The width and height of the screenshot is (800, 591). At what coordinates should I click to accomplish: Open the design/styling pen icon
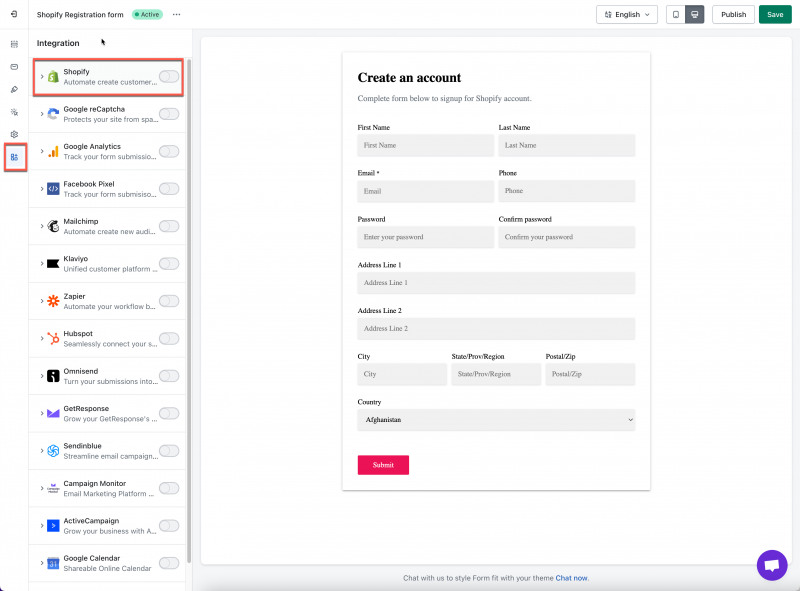[14, 90]
